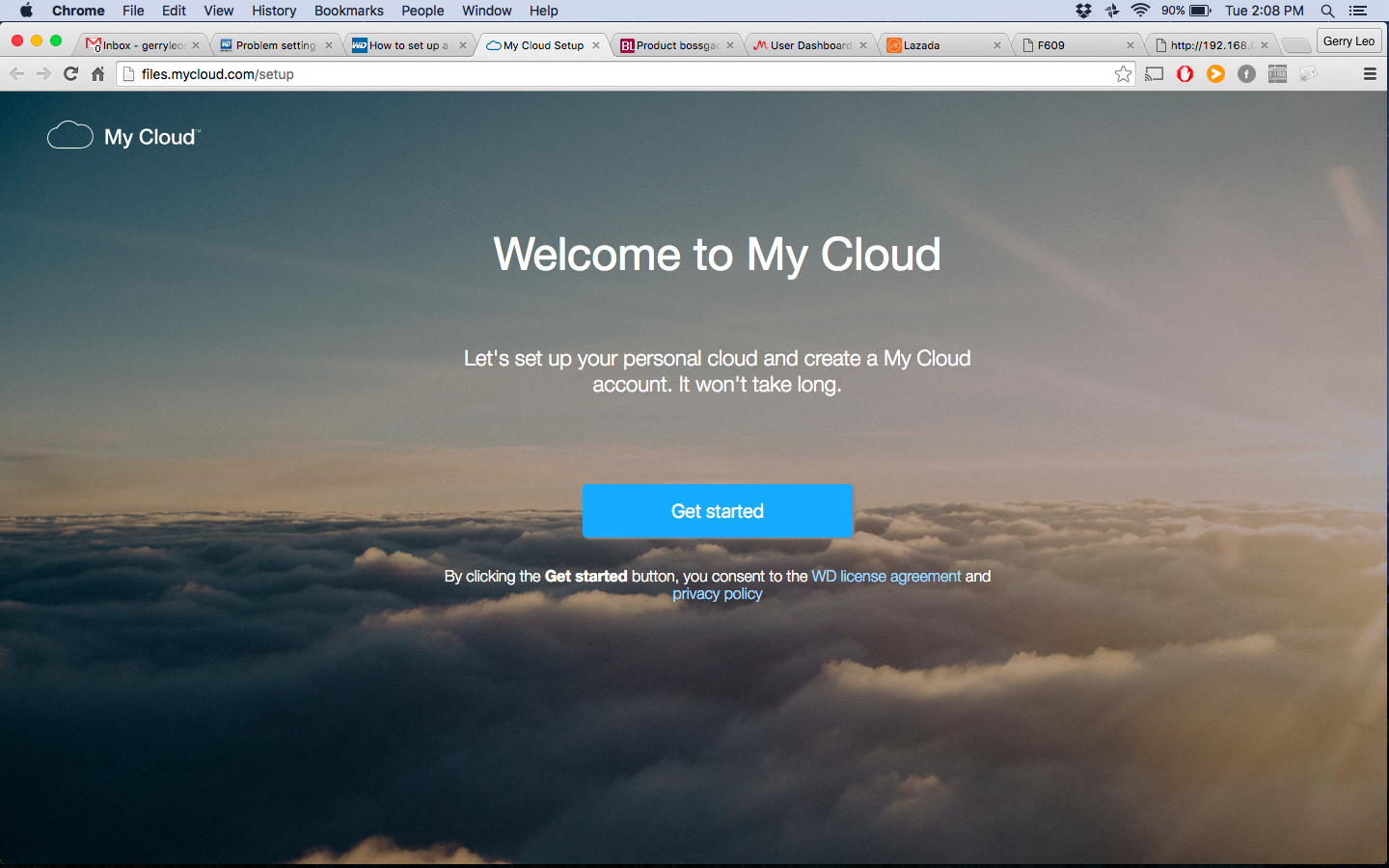Open the Edit menu
Screen dimensions: 1389x868
(175, 11)
